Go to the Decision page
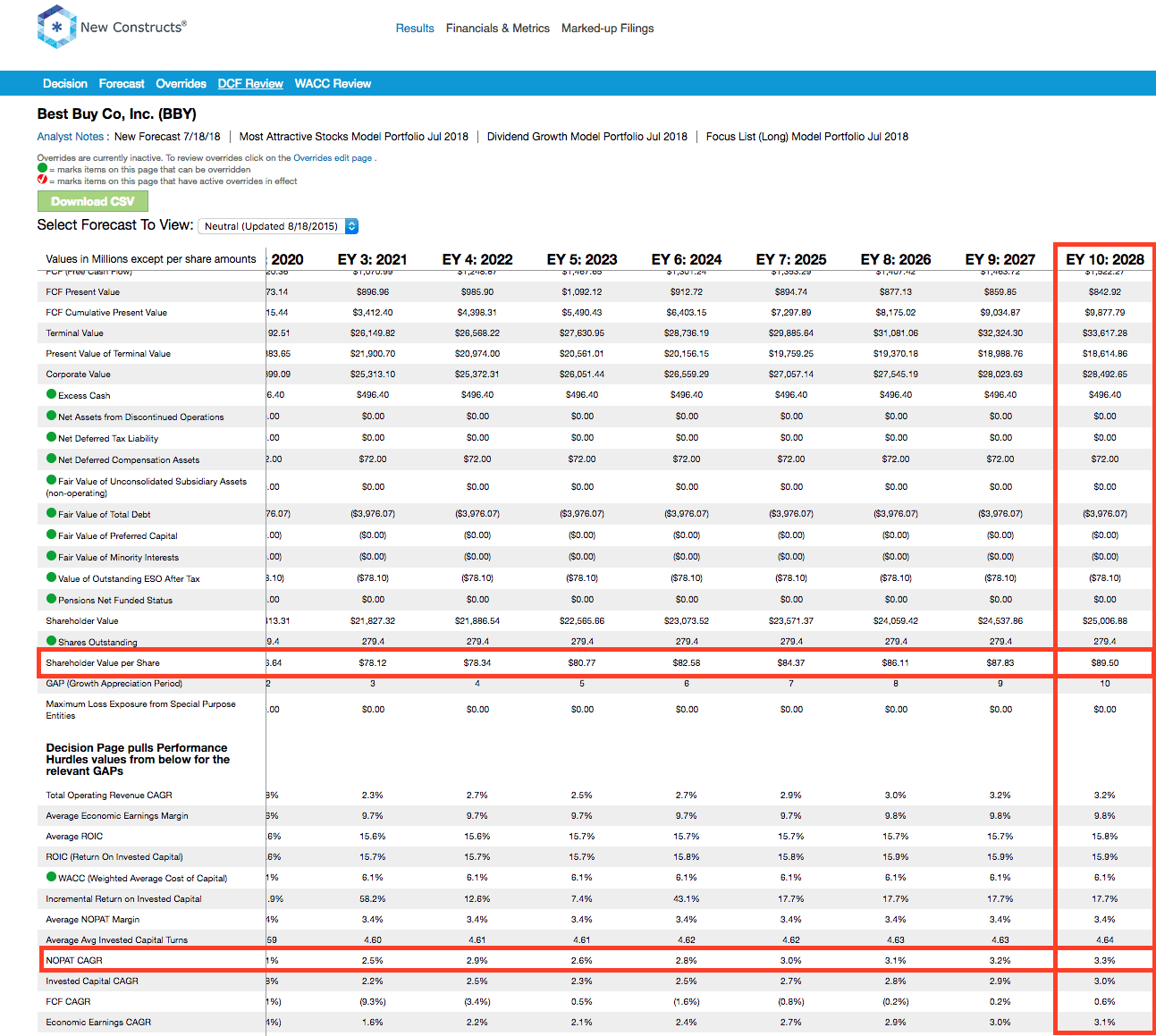1156x1036 pixels. pos(65,83)
